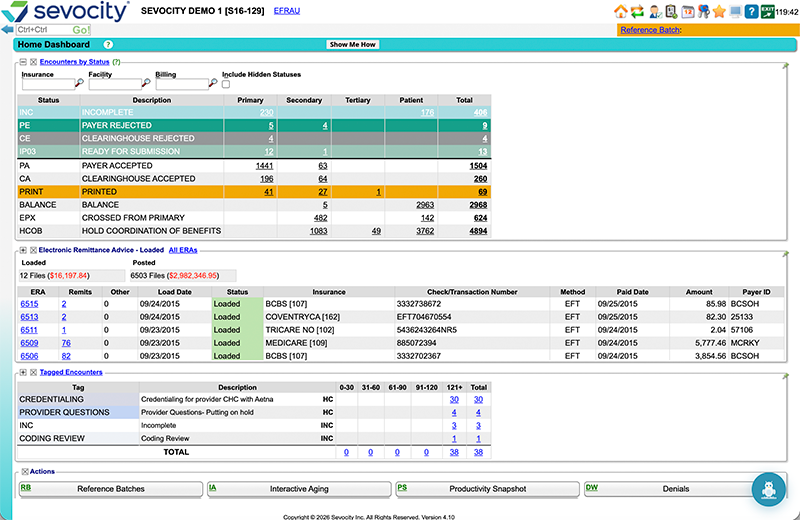Screen dimensions: 800x520
Task: Open the calendar icon in top toolbar
Action: click(x=688, y=11)
